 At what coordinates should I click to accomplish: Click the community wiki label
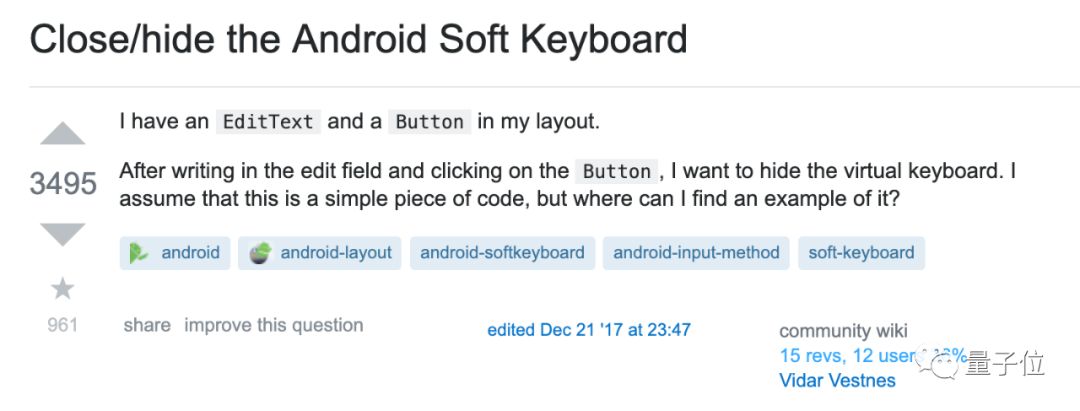point(843,331)
